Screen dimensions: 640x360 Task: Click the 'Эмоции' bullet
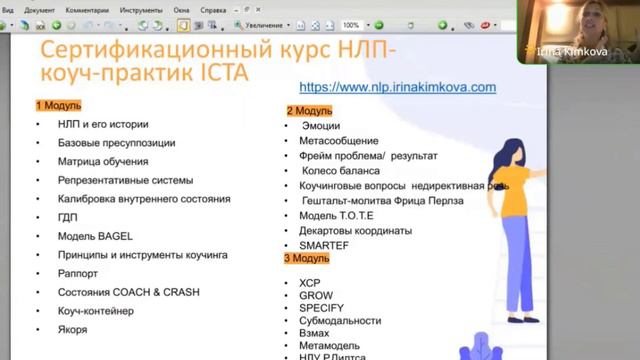[321, 126]
